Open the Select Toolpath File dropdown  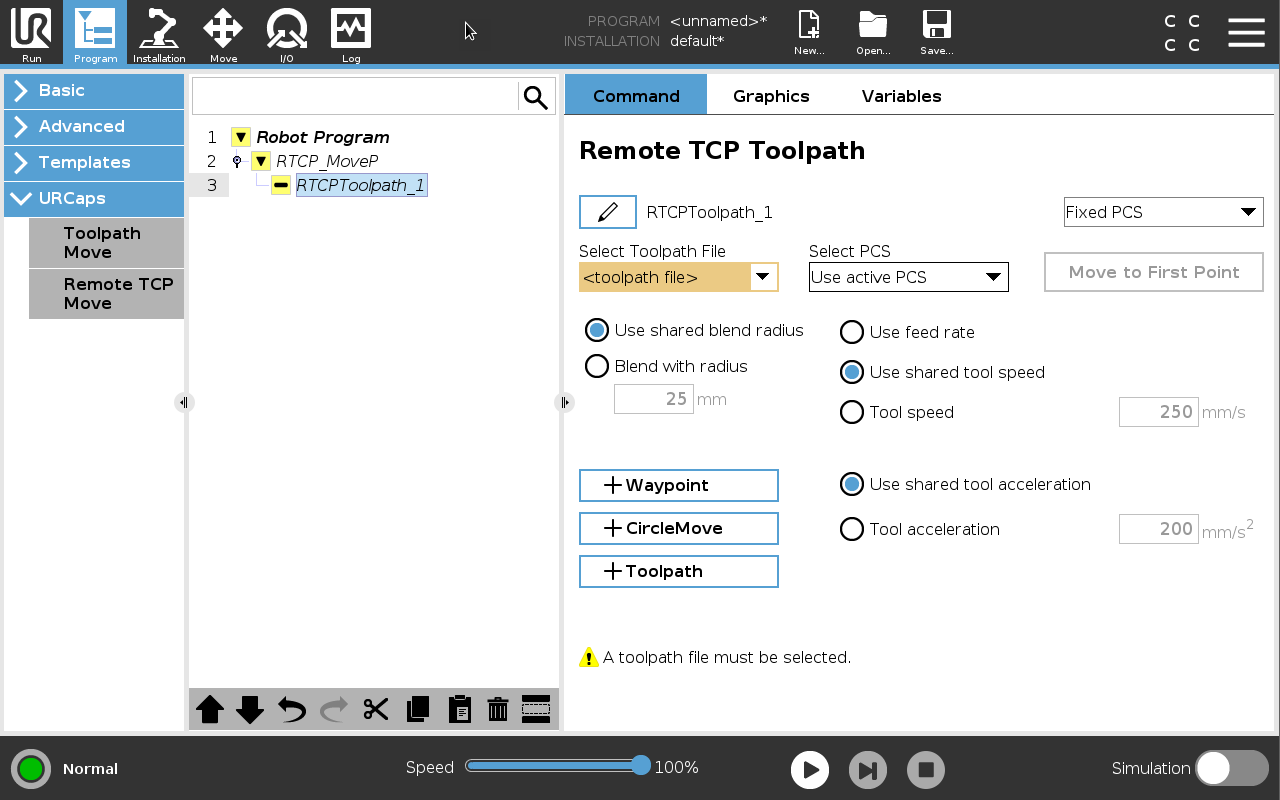pyautogui.click(x=678, y=277)
